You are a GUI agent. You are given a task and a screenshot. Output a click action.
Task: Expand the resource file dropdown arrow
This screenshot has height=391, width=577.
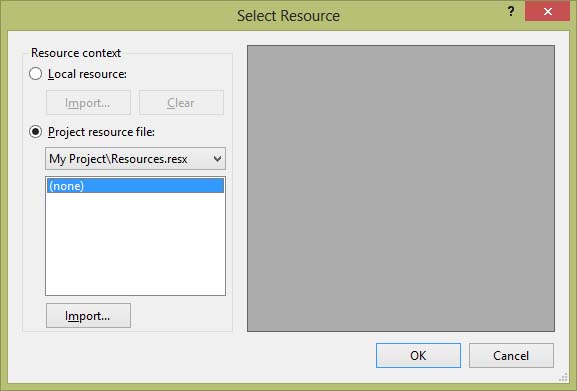click(217, 159)
